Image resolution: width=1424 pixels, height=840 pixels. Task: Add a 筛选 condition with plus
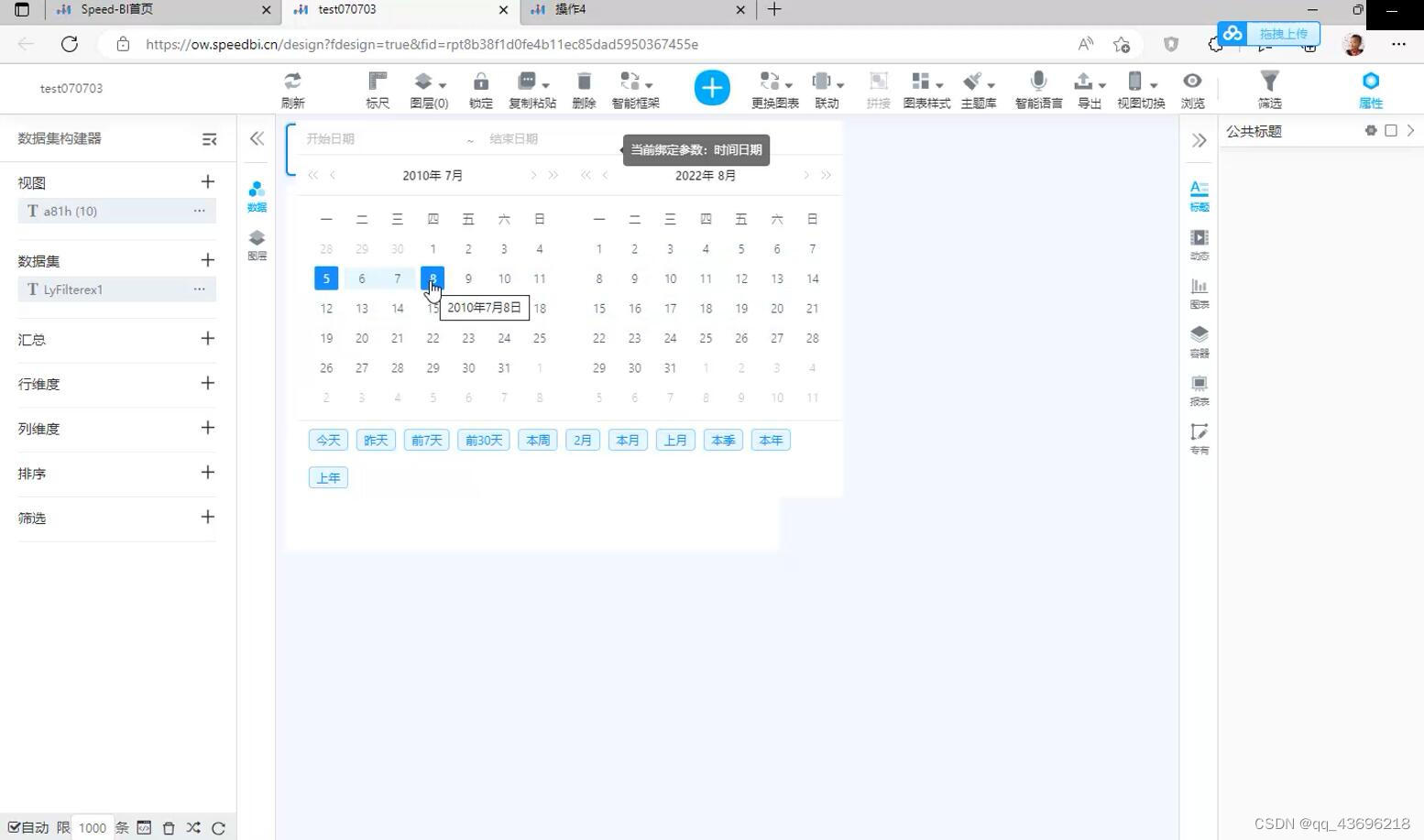coord(208,517)
